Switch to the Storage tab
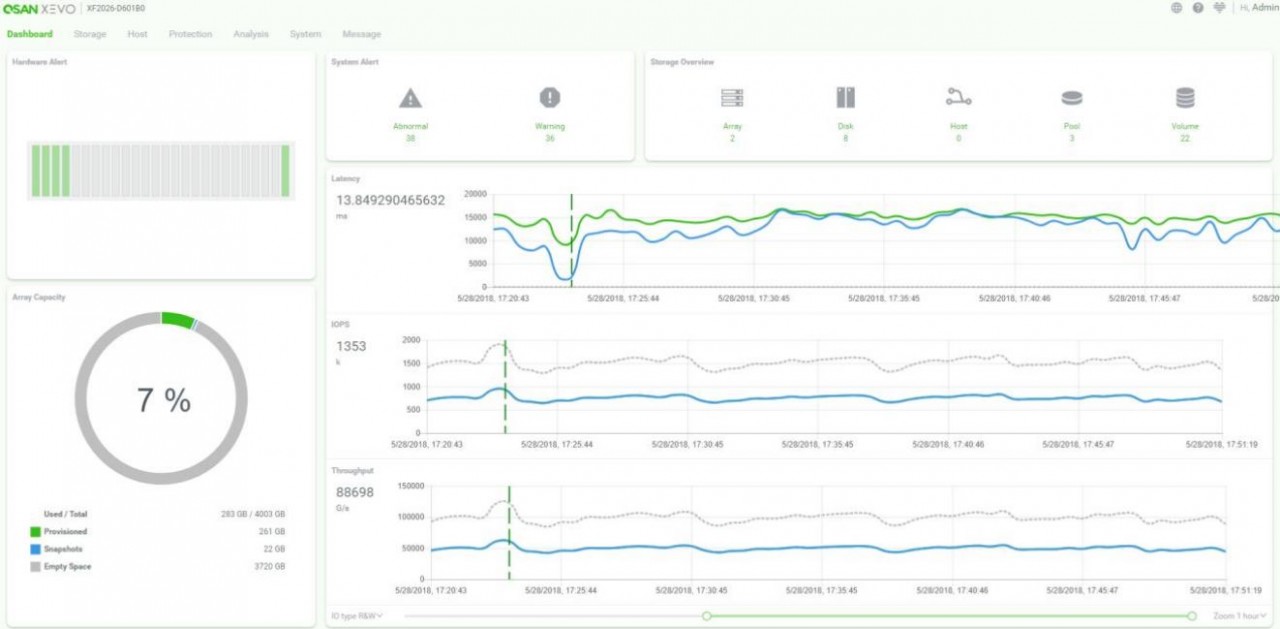 (x=89, y=34)
